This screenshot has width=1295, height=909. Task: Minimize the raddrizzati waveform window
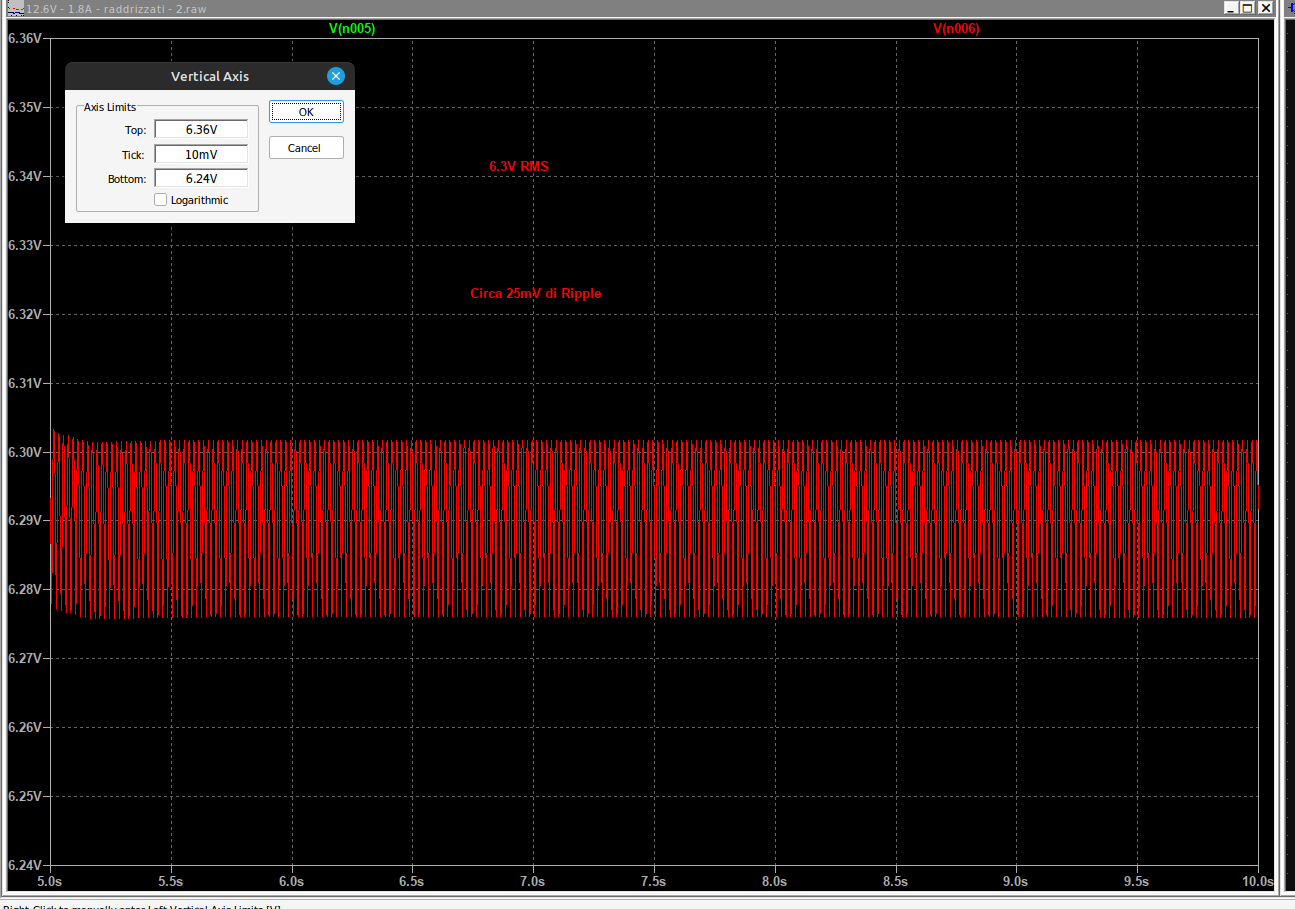click(1230, 7)
